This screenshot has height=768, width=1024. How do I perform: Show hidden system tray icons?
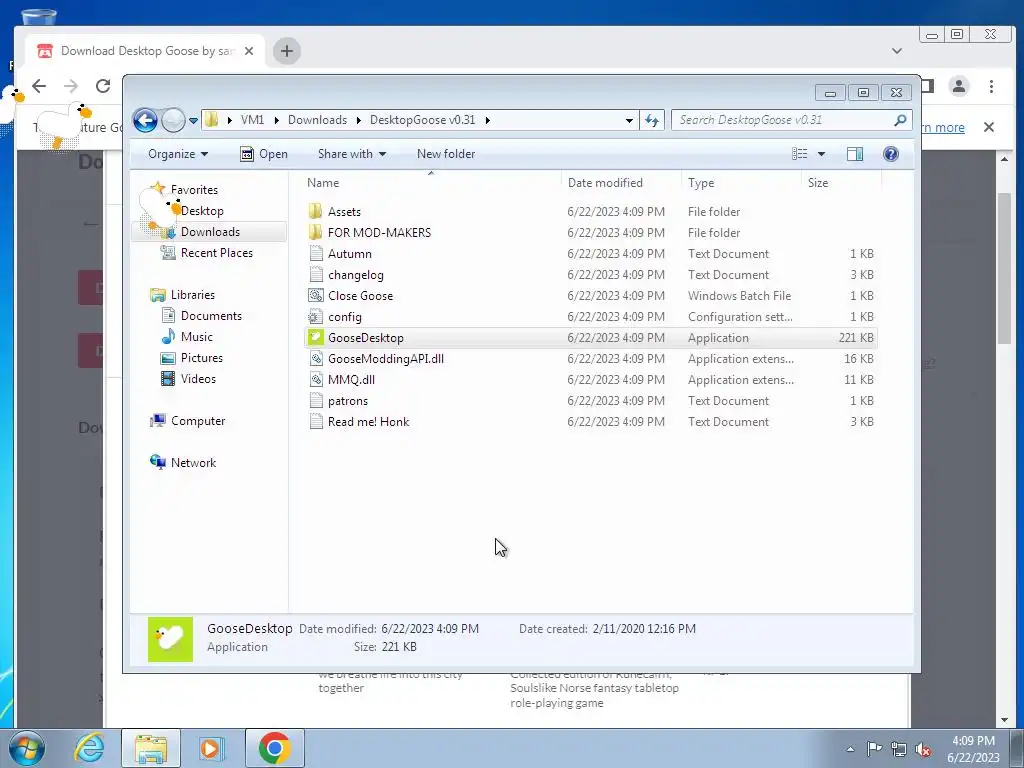coord(850,750)
